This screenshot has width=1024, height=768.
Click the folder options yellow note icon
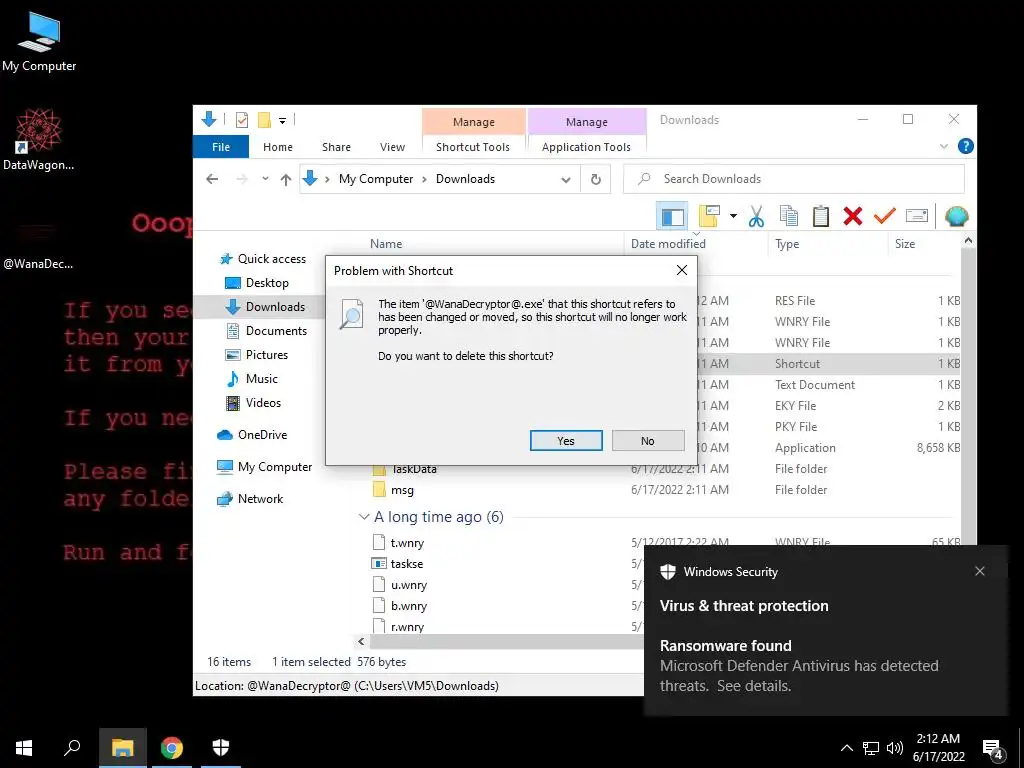[x=709, y=216]
